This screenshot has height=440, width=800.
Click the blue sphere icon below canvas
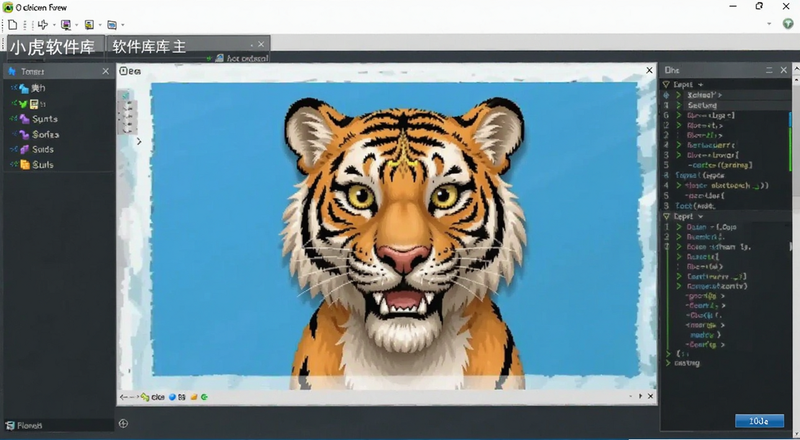(x=172, y=397)
